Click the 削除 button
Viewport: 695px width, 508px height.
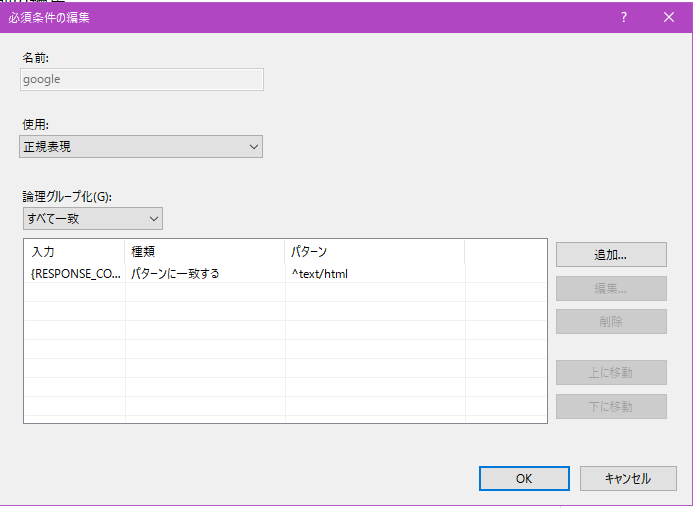pyautogui.click(x=611, y=321)
